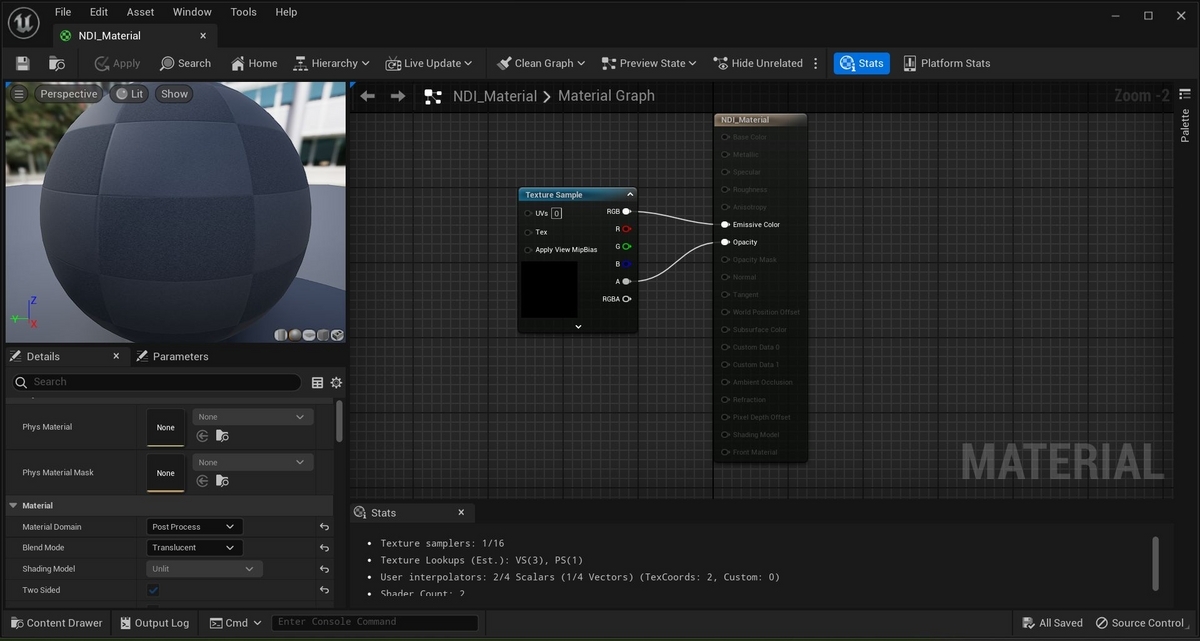
Task: Switch to the Parameters tab
Action: [173, 356]
